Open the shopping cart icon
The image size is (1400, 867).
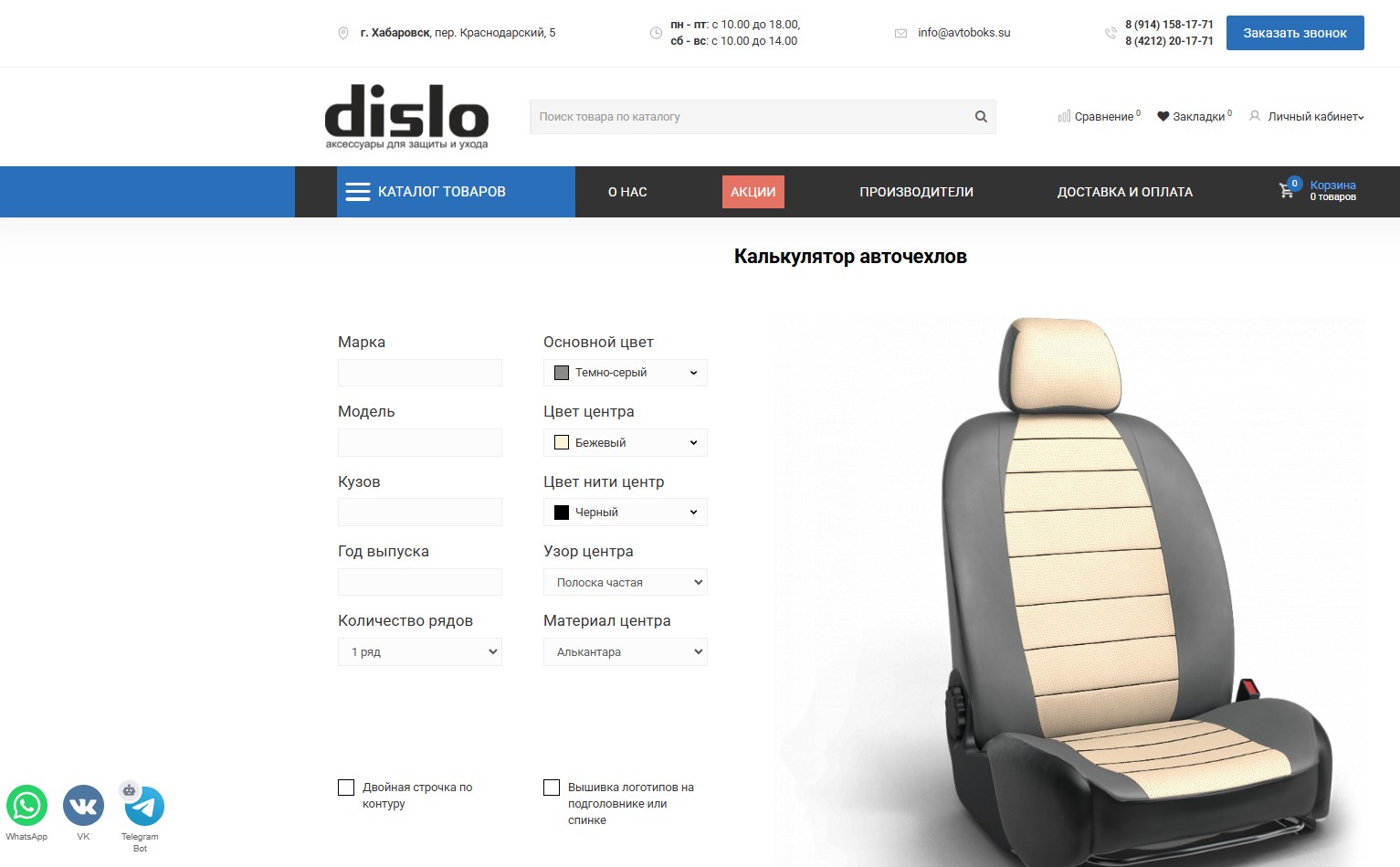[x=1287, y=191]
